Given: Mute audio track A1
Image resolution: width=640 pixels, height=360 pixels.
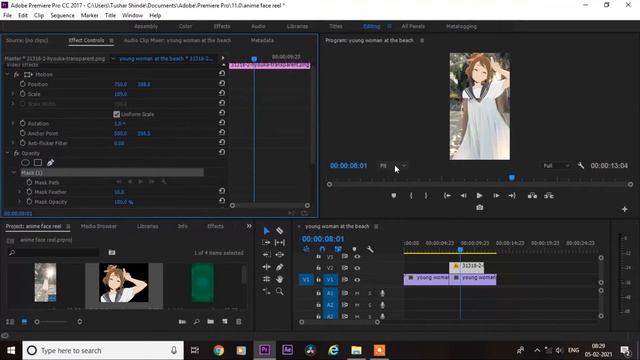Looking at the screenshot, I should [x=357, y=293].
